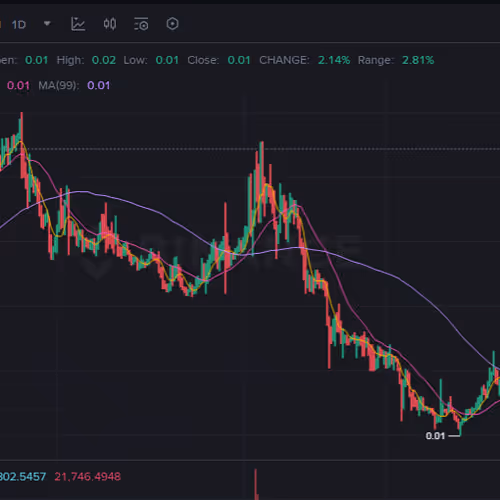Click the MA(99) indicator label

point(59,86)
